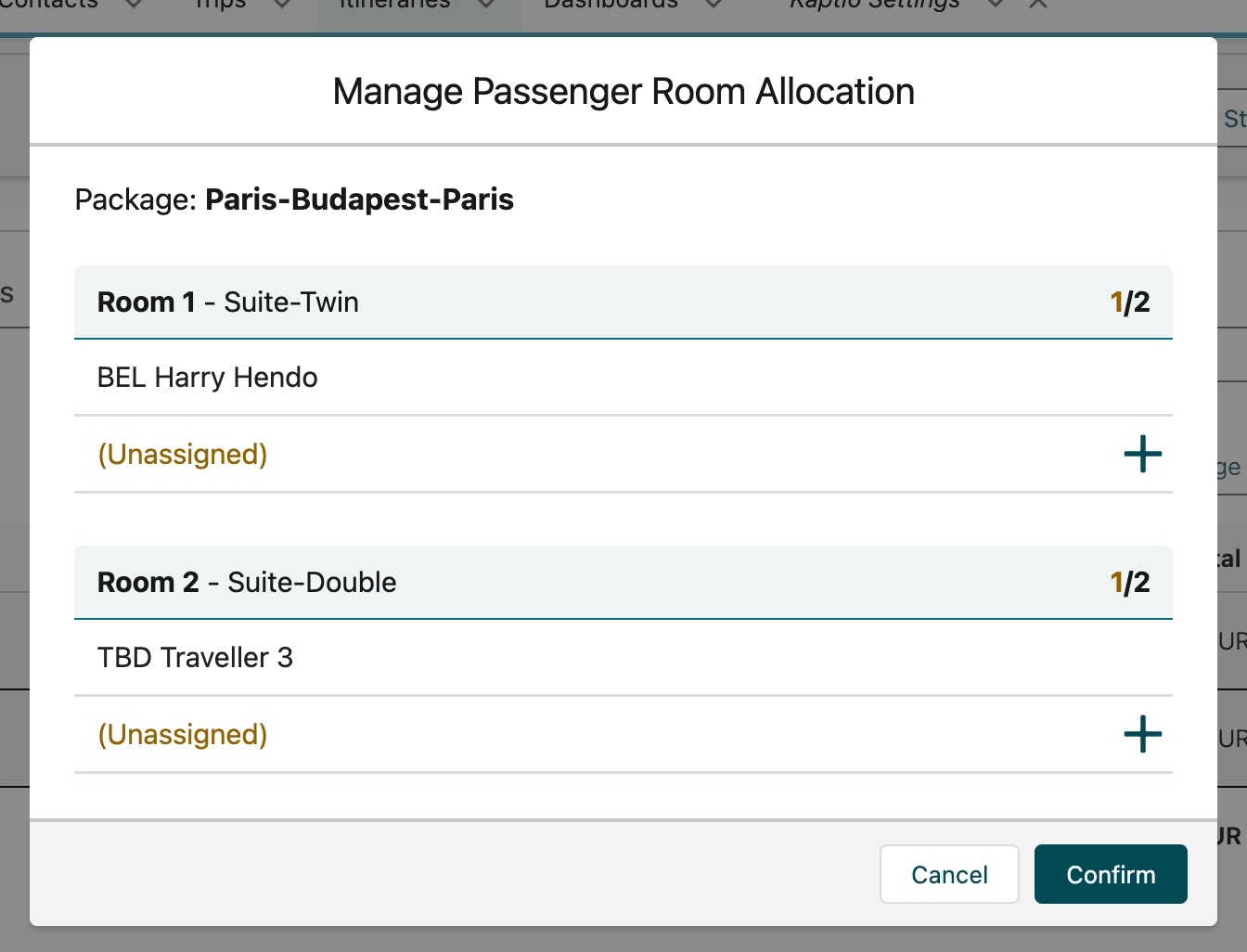The width and height of the screenshot is (1247, 952).
Task: Open the Kaptio Settings tab chevron
Action: (995, 4)
